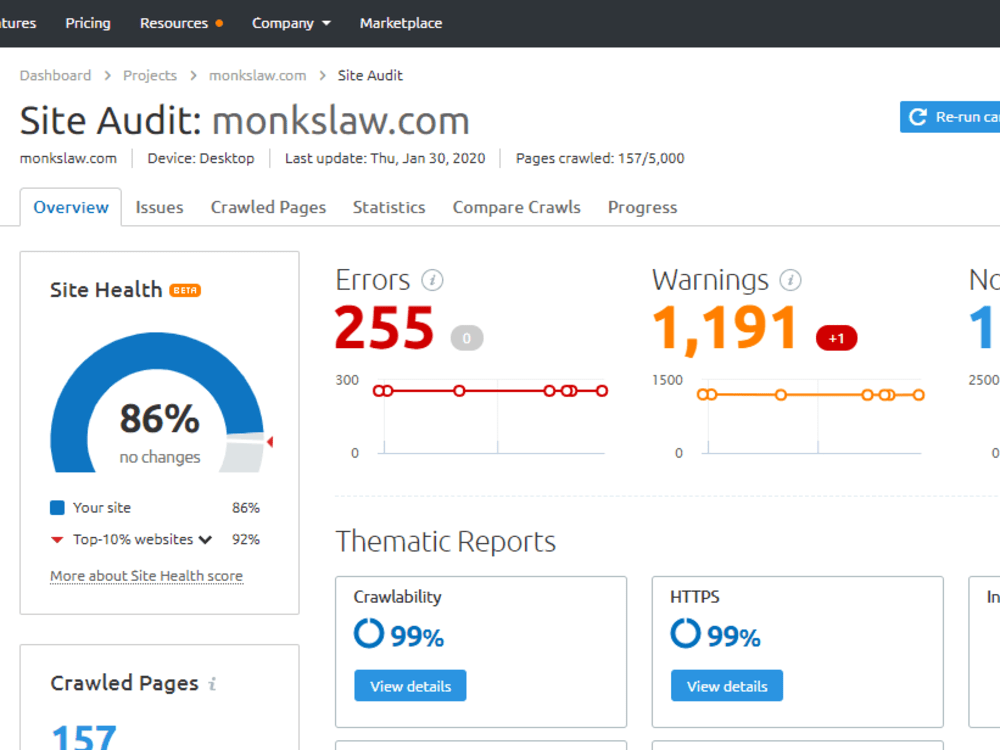Image resolution: width=1000 pixels, height=750 pixels.
Task: Switch to the Progress tab
Action: pos(642,207)
